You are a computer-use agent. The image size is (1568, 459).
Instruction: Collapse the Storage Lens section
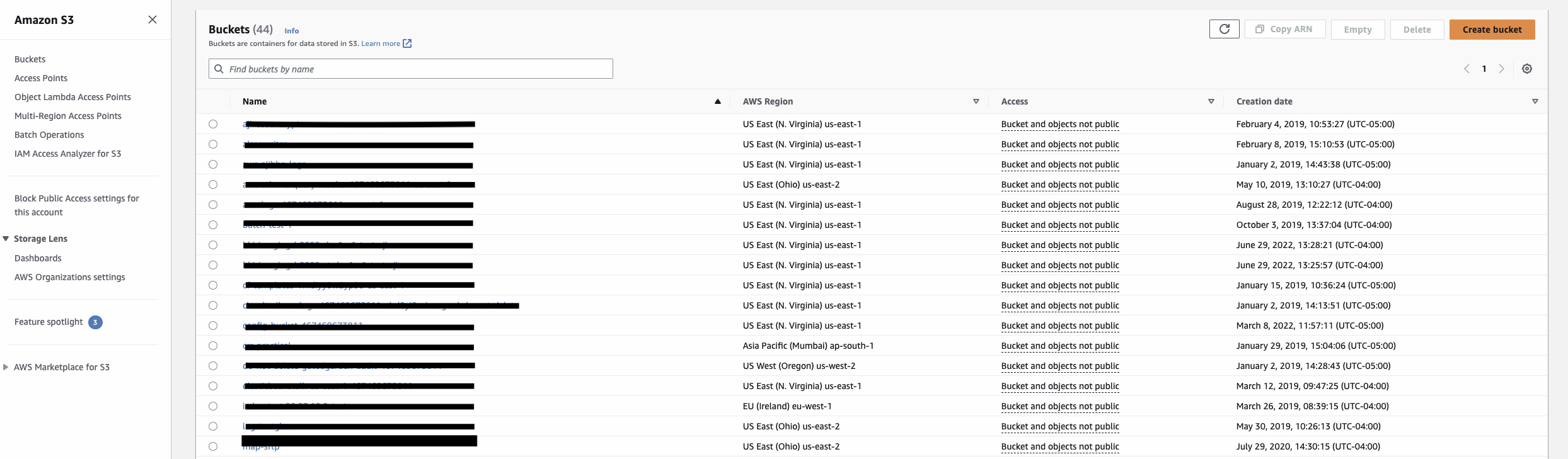coord(6,239)
